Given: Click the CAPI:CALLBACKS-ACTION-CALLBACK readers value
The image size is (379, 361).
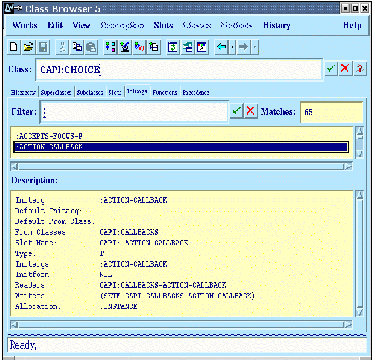Looking at the screenshot, I should point(163,285).
